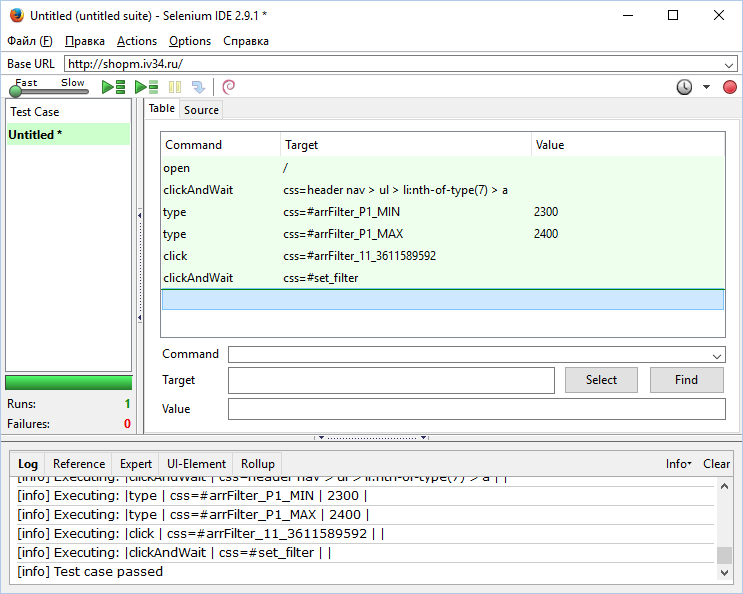Open the Правка menu
The width and height of the screenshot is (743, 594).
[85, 41]
